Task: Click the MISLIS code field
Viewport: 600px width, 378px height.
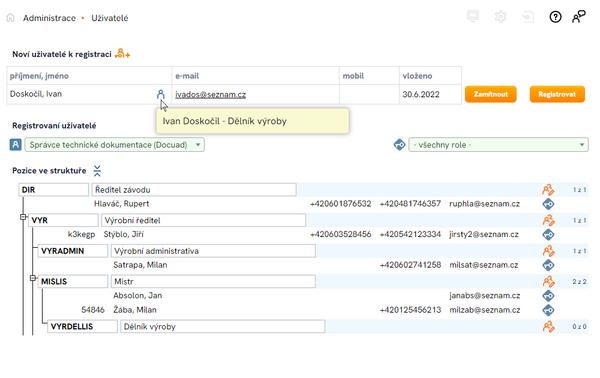Action: coord(73,282)
